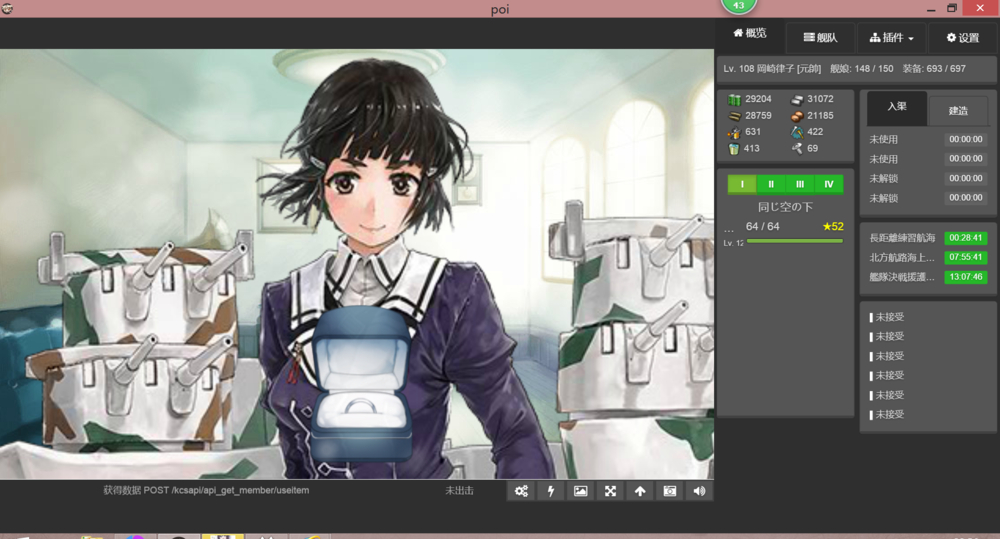Click the improvement screw icon beside 69
1000x539 pixels.
tap(797, 149)
